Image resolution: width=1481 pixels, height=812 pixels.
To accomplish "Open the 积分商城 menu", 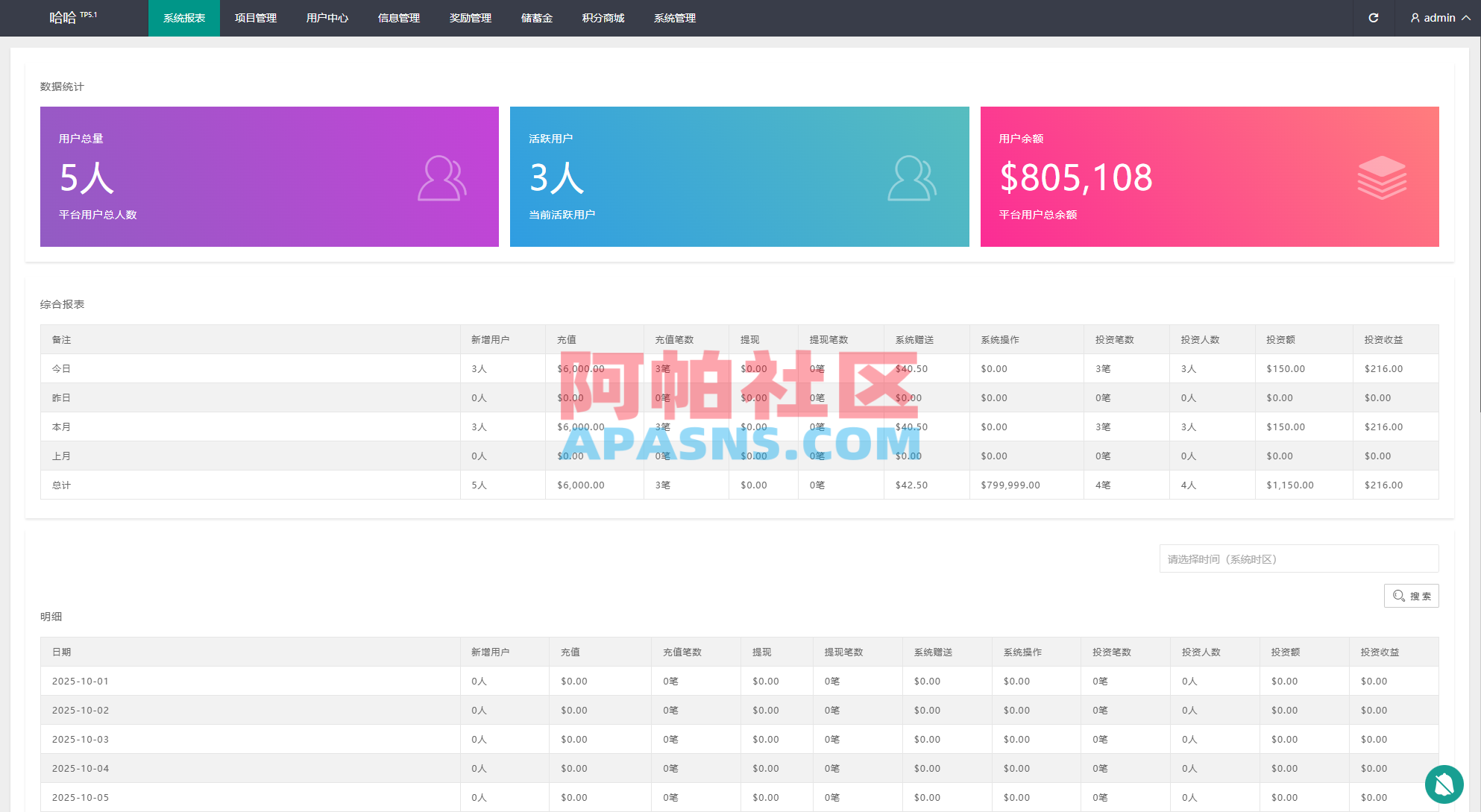I will click(603, 18).
